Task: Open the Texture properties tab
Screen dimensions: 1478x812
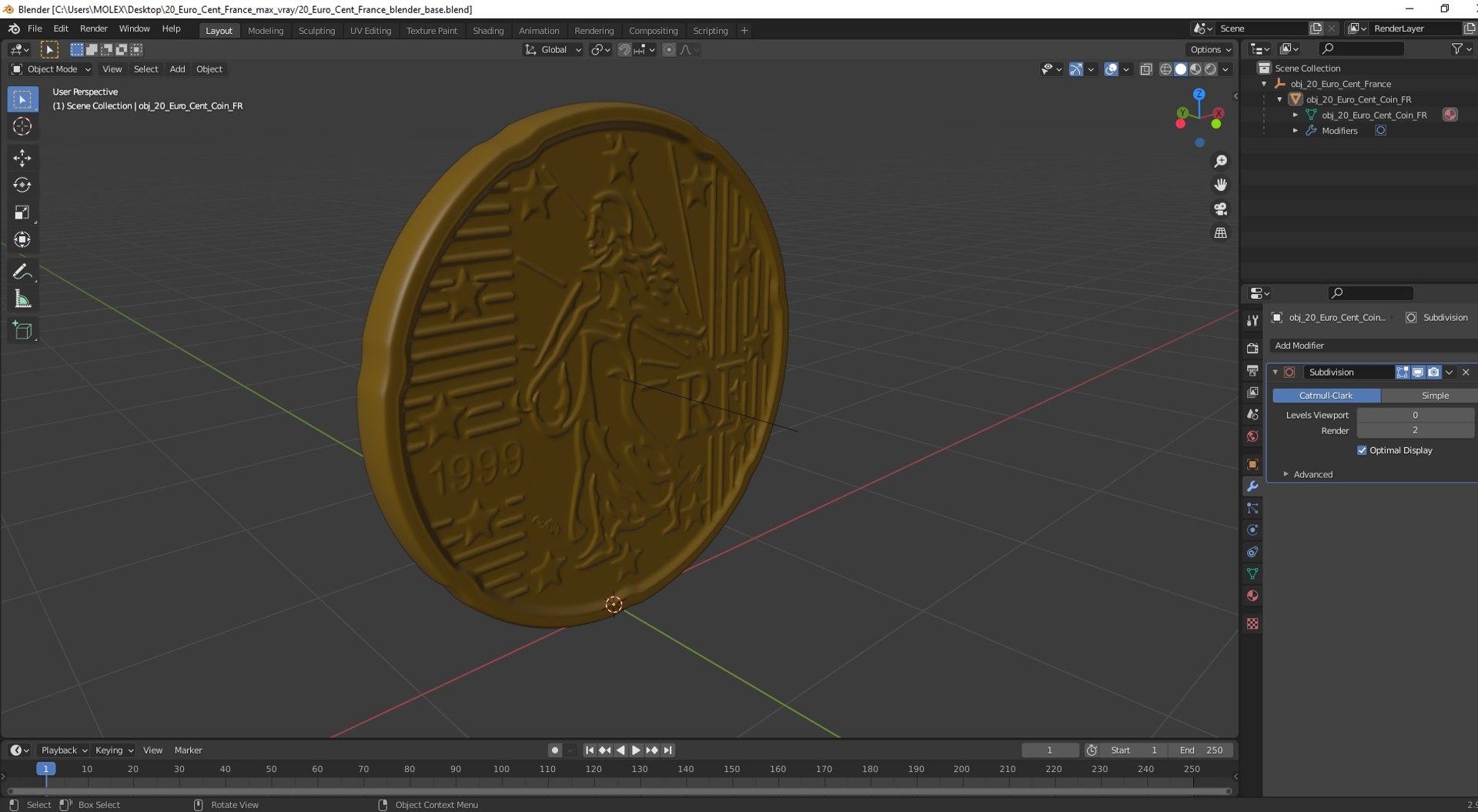Action: tap(1252, 623)
